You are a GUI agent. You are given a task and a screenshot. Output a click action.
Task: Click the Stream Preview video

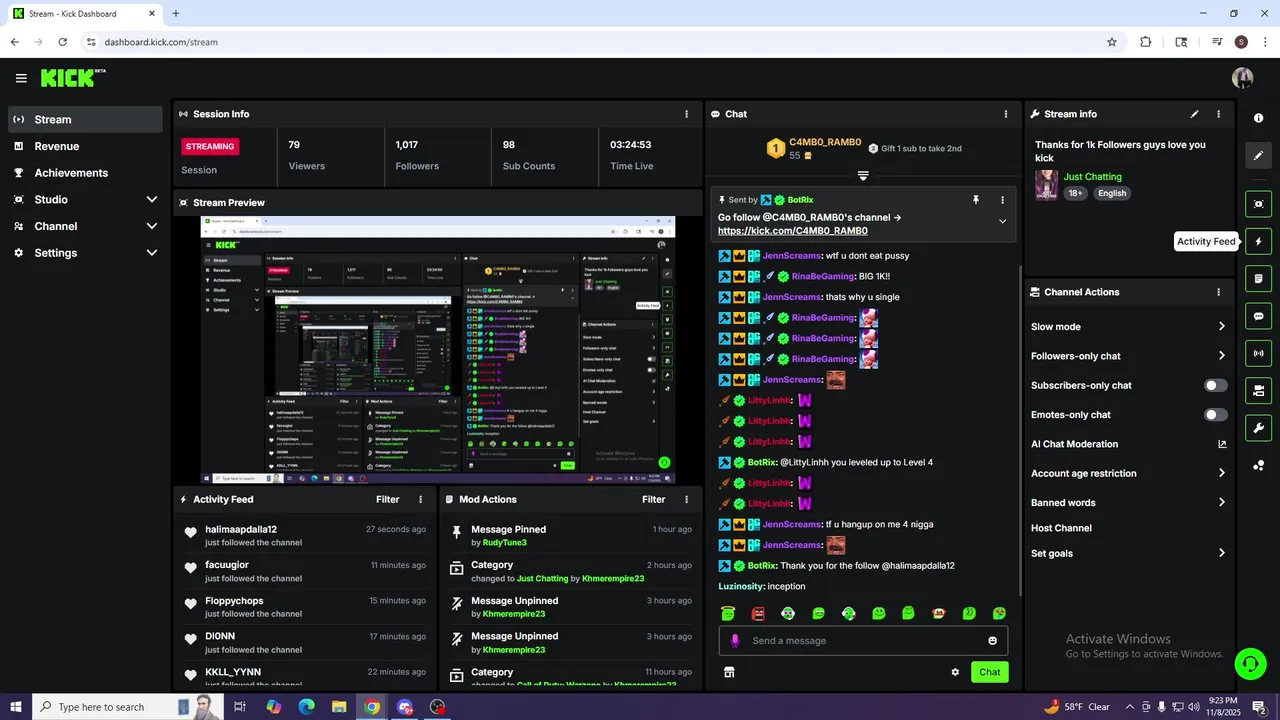(x=438, y=350)
